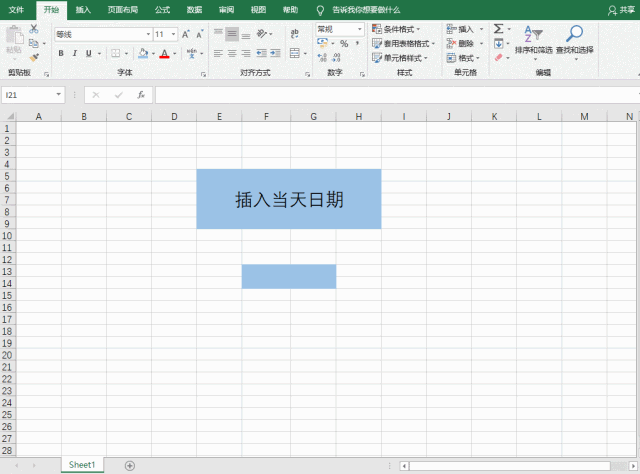
Task: Switch to the 数据 Data tab
Action: [x=194, y=10]
